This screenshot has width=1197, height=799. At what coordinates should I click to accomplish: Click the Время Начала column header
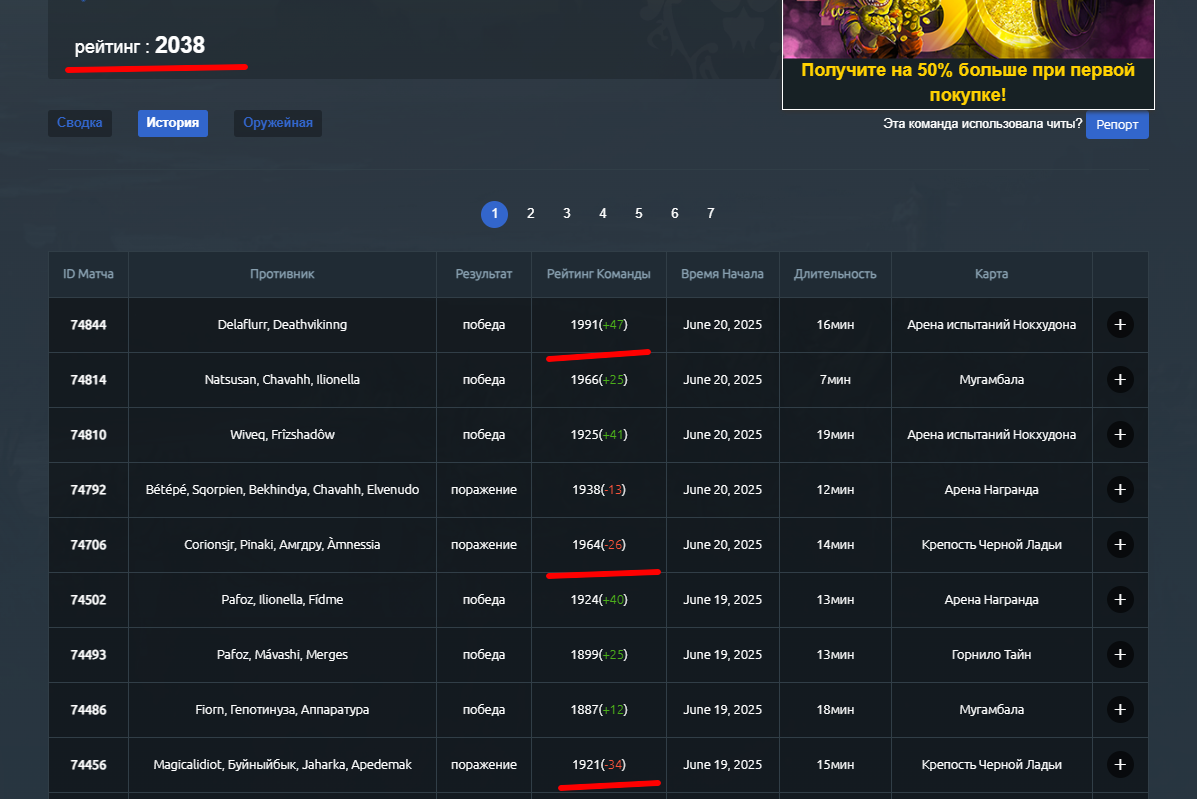click(x=722, y=274)
